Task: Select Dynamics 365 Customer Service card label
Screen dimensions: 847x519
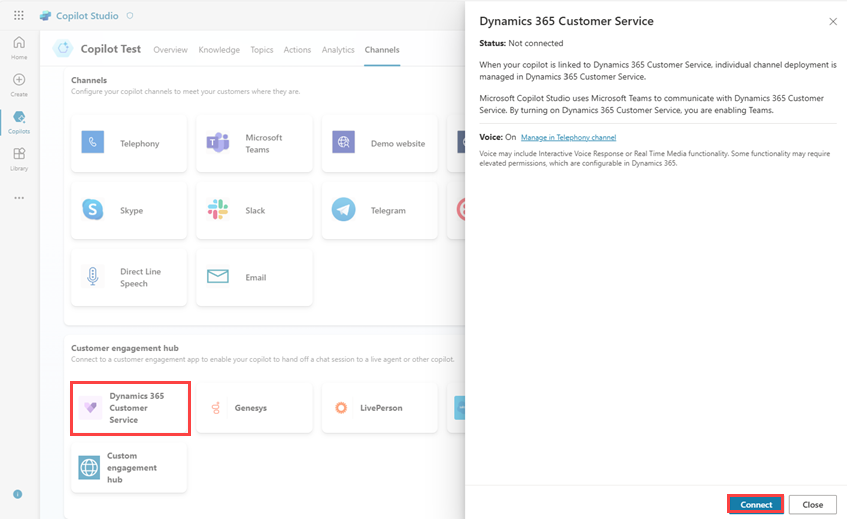Action: coord(137,408)
